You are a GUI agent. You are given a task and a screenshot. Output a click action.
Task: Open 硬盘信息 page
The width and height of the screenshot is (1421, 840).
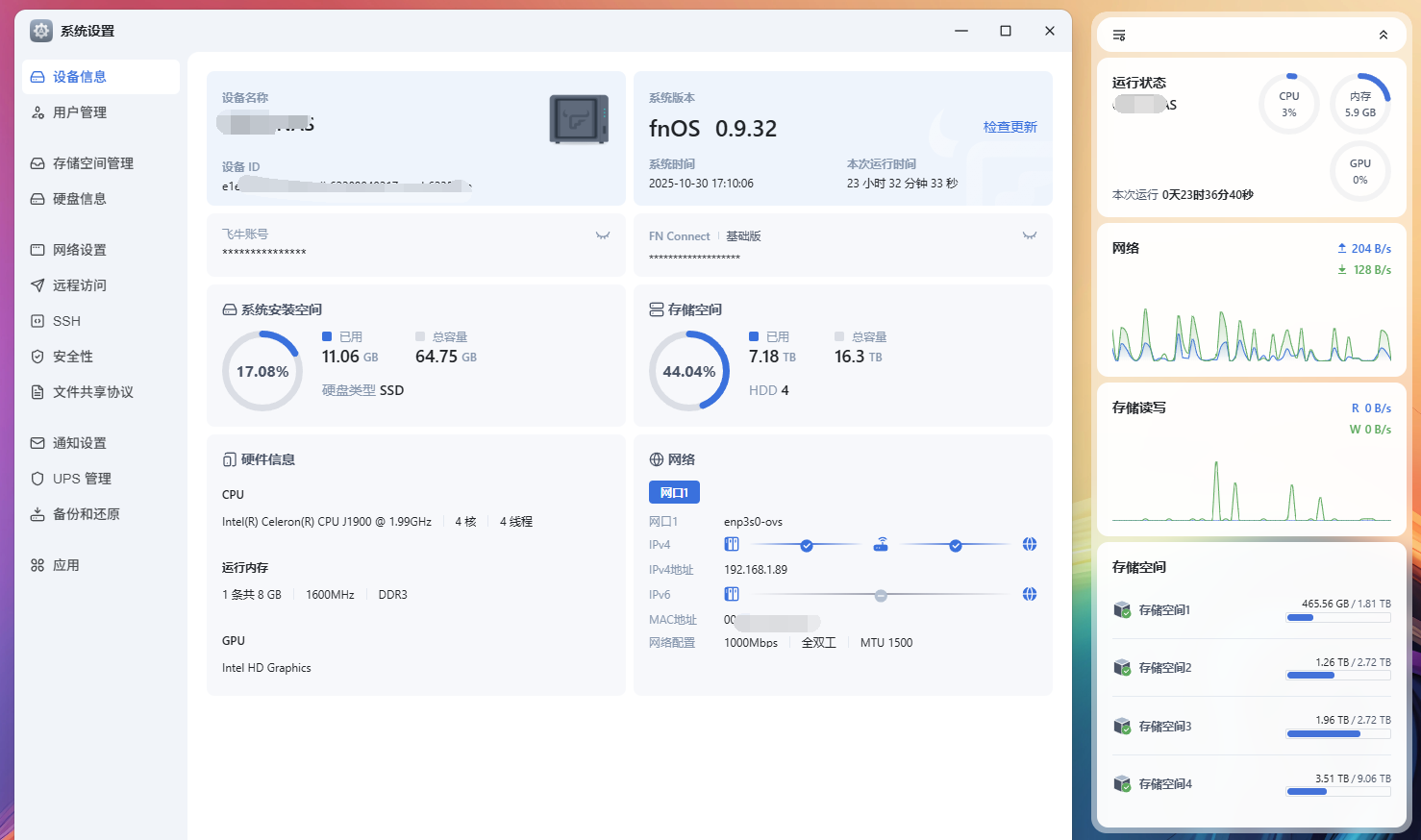coord(80,199)
